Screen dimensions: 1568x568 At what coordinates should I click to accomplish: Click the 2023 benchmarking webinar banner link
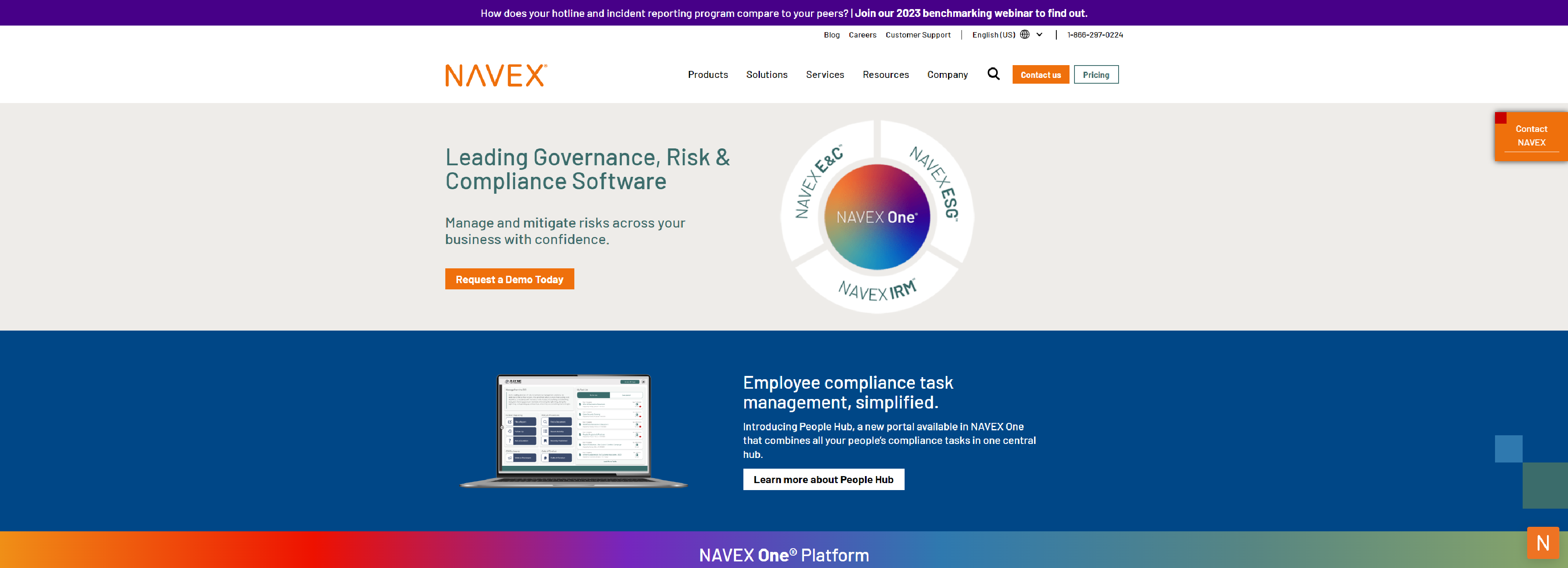point(971,13)
